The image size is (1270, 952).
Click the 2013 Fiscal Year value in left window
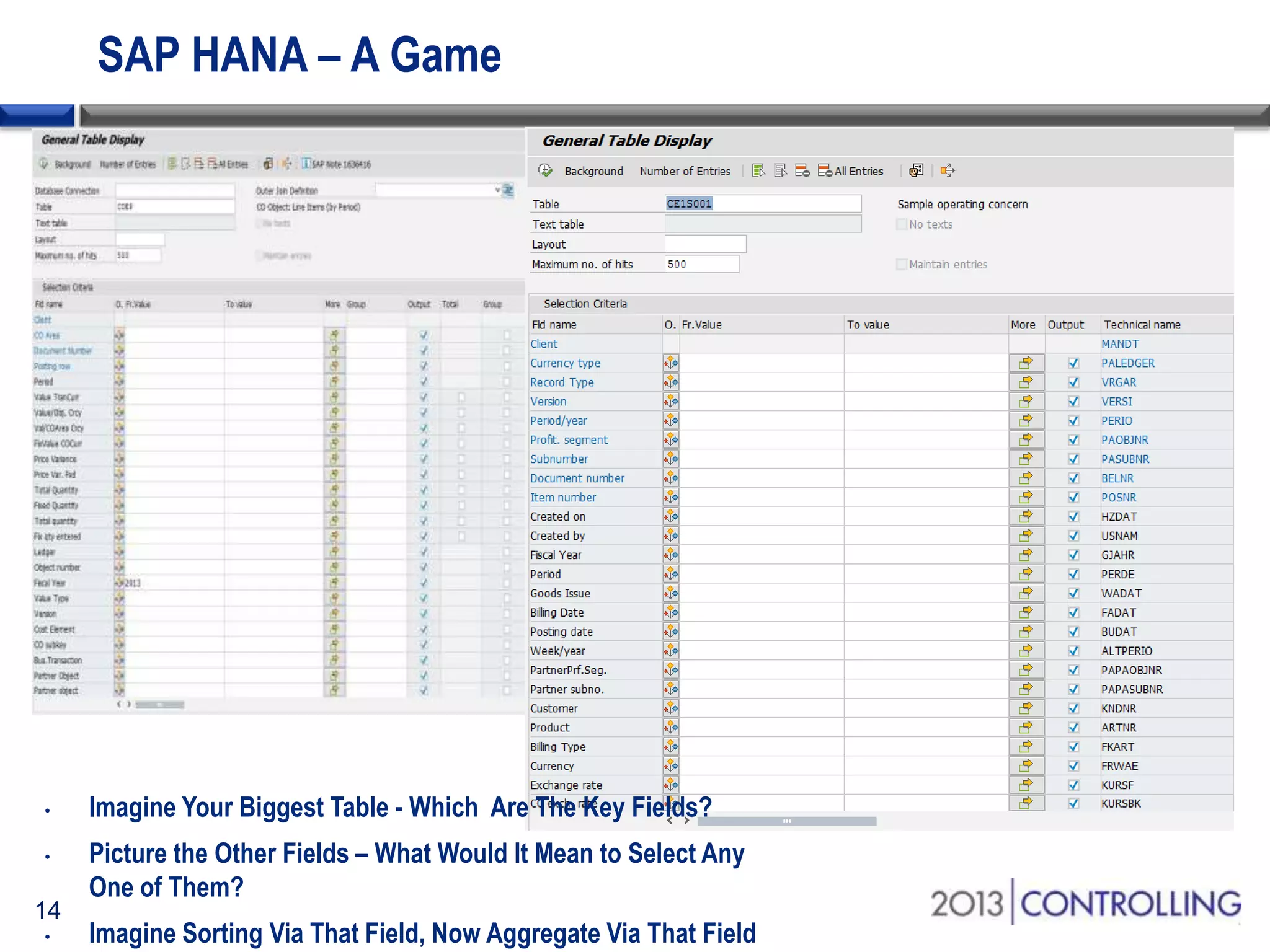pos(133,583)
